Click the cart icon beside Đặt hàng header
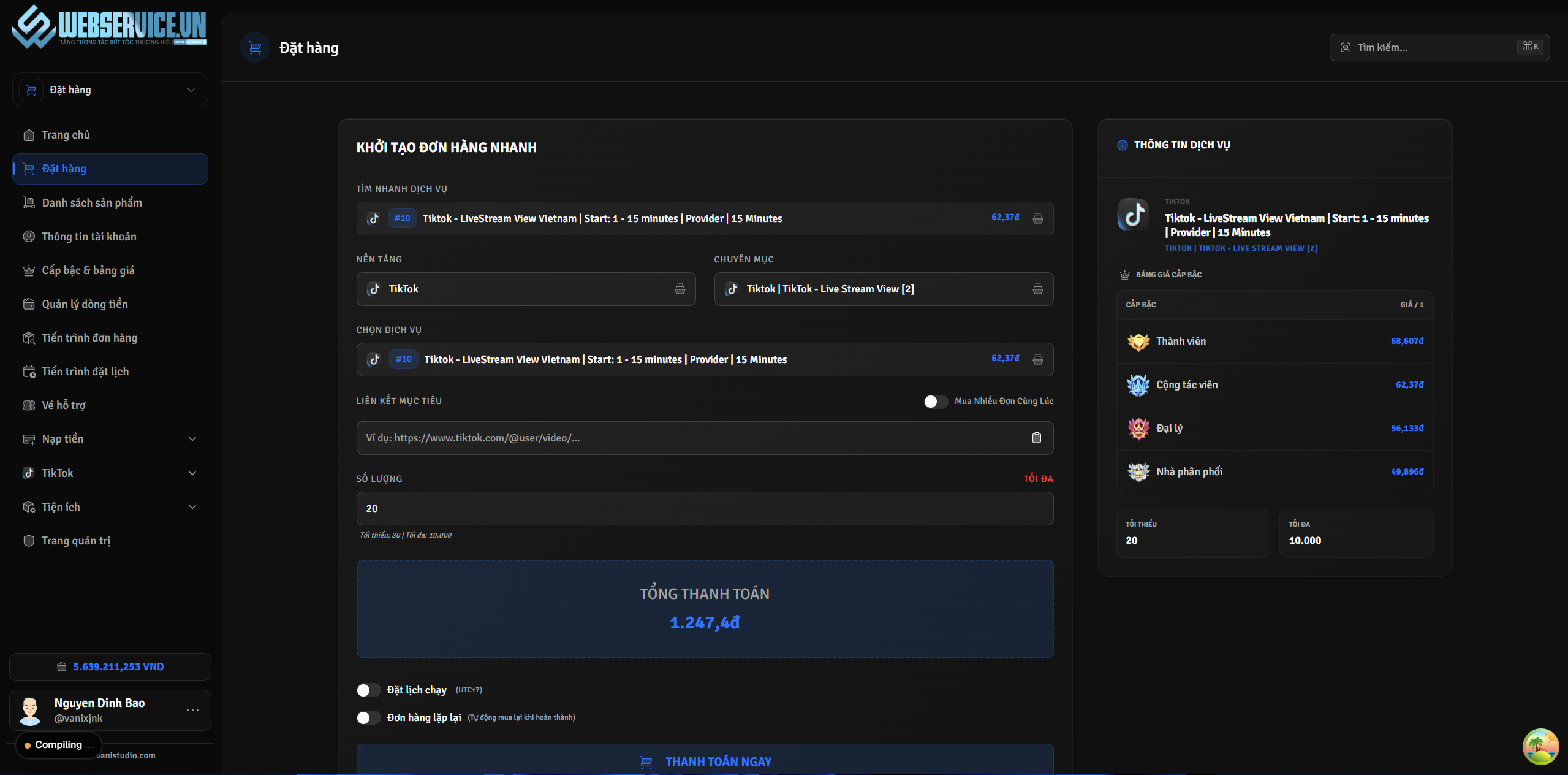 255,48
